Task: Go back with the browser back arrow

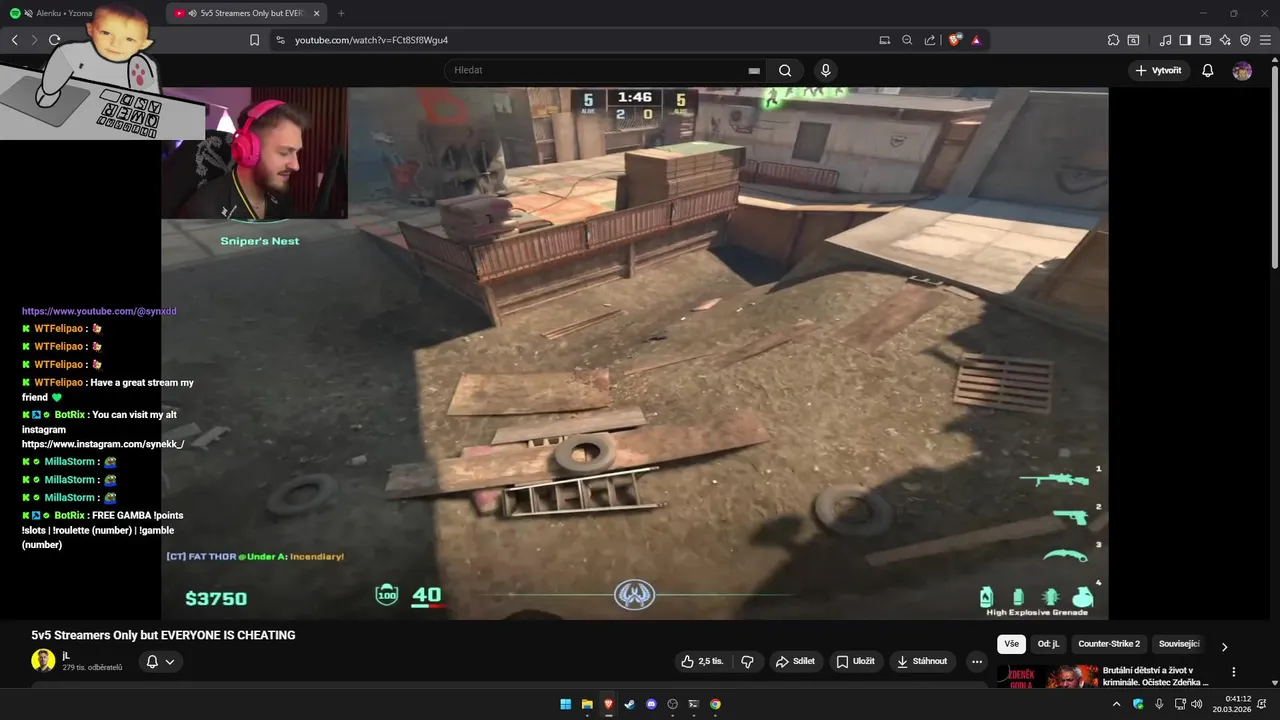Action: [14, 40]
